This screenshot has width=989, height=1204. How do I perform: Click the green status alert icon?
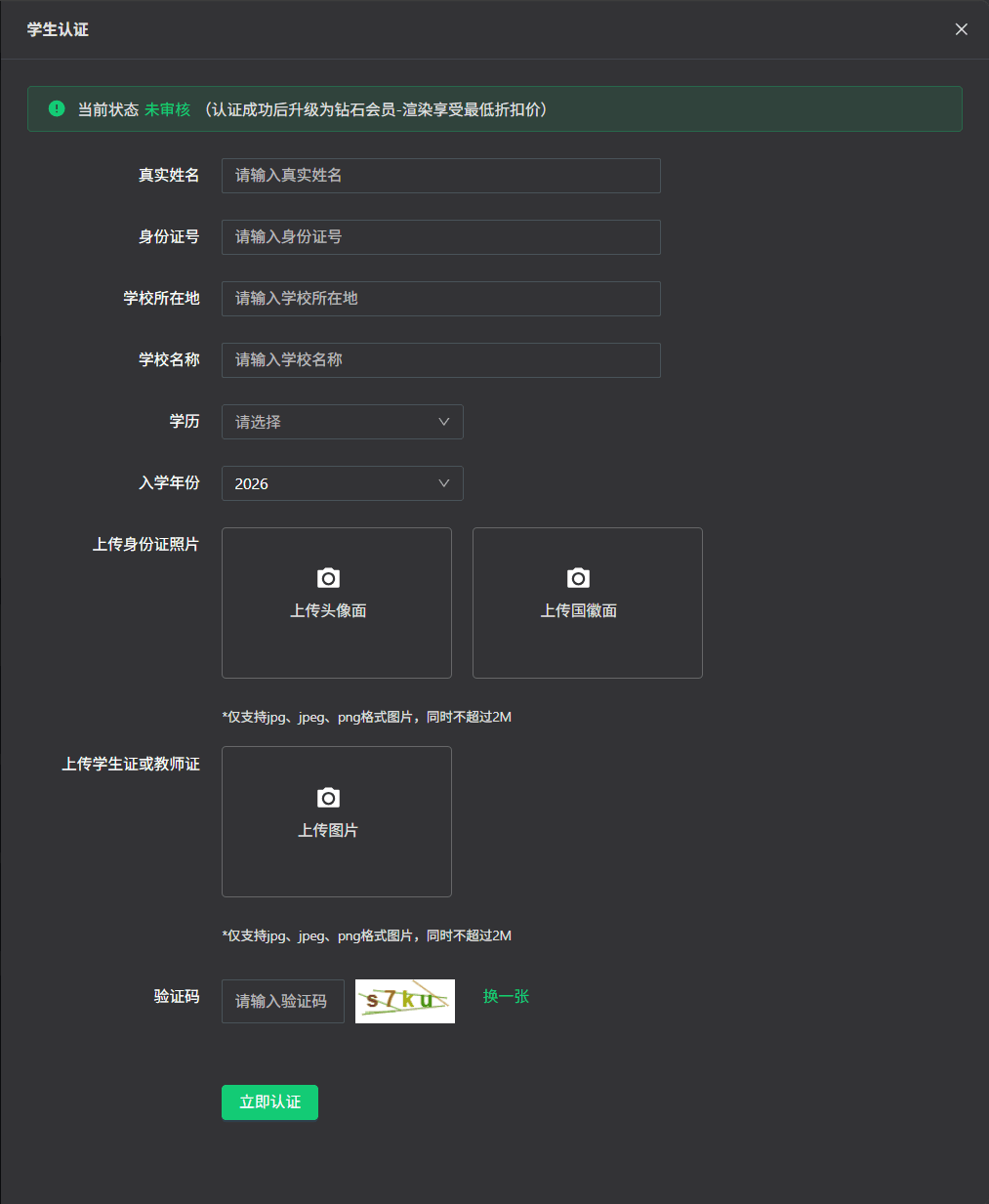pyautogui.click(x=57, y=108)
